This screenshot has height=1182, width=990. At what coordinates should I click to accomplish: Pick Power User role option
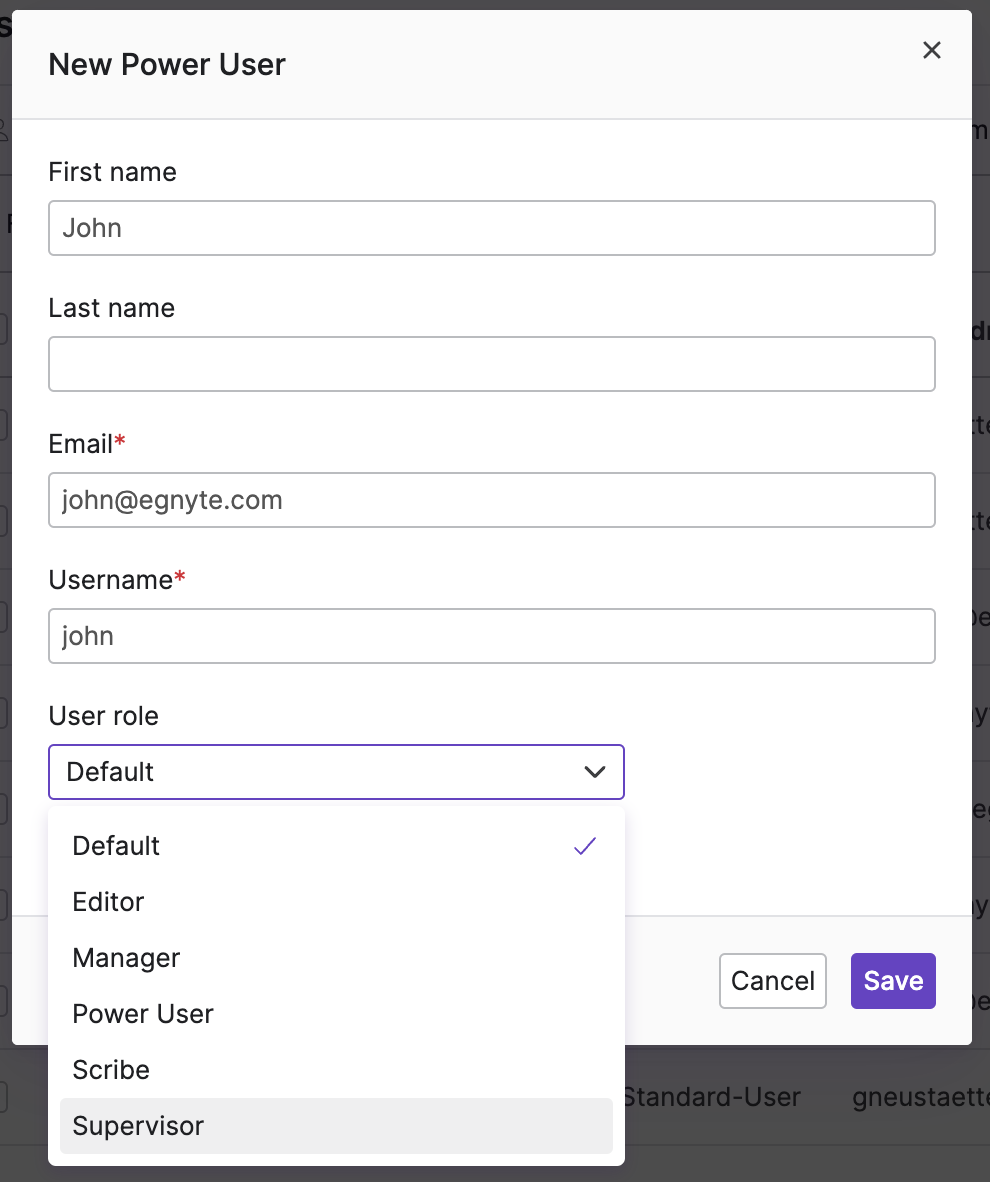coord(336,1014)
